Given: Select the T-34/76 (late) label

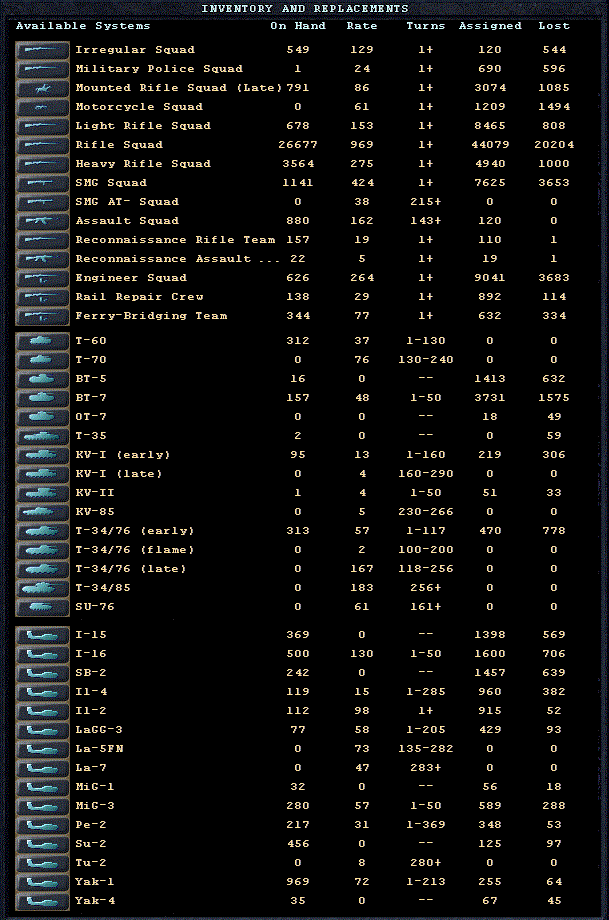Looking at the screenshot, I should 131,569.
